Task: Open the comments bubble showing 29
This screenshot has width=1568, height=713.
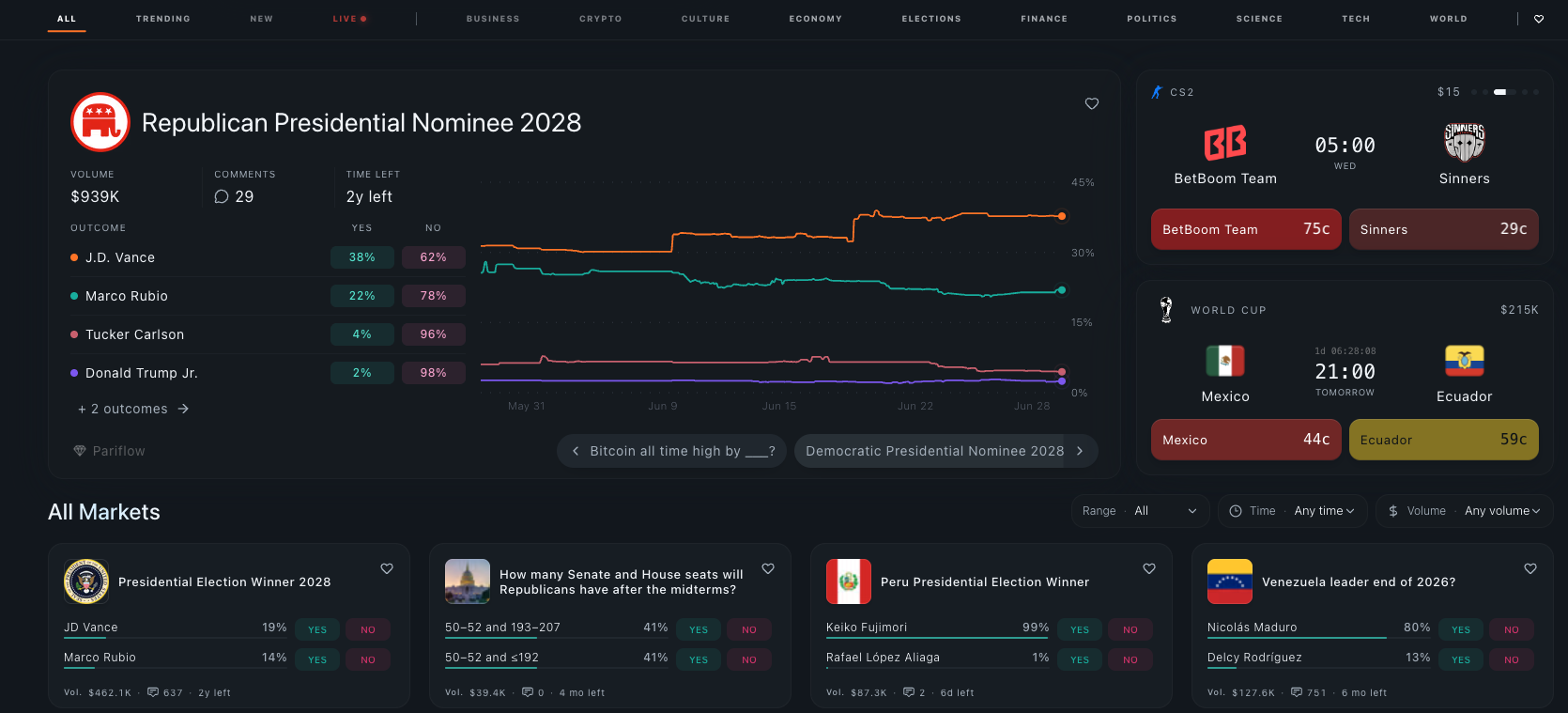Action: [x=222, y=196]
